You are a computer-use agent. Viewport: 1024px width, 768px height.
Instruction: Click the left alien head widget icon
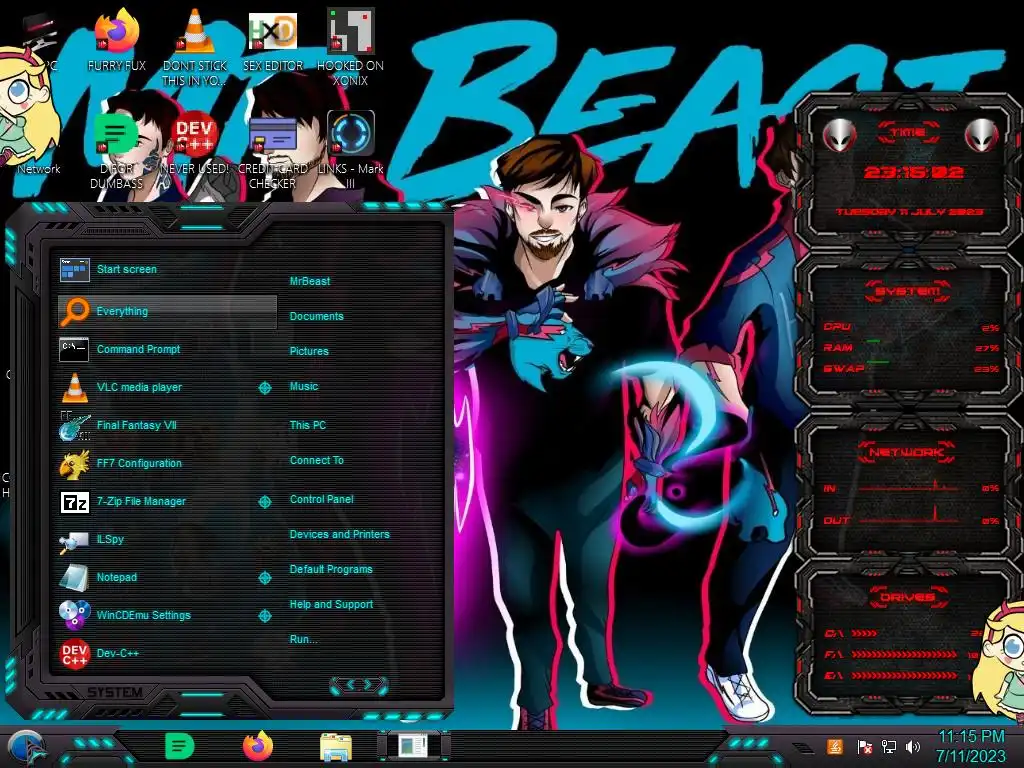(839, 135)
